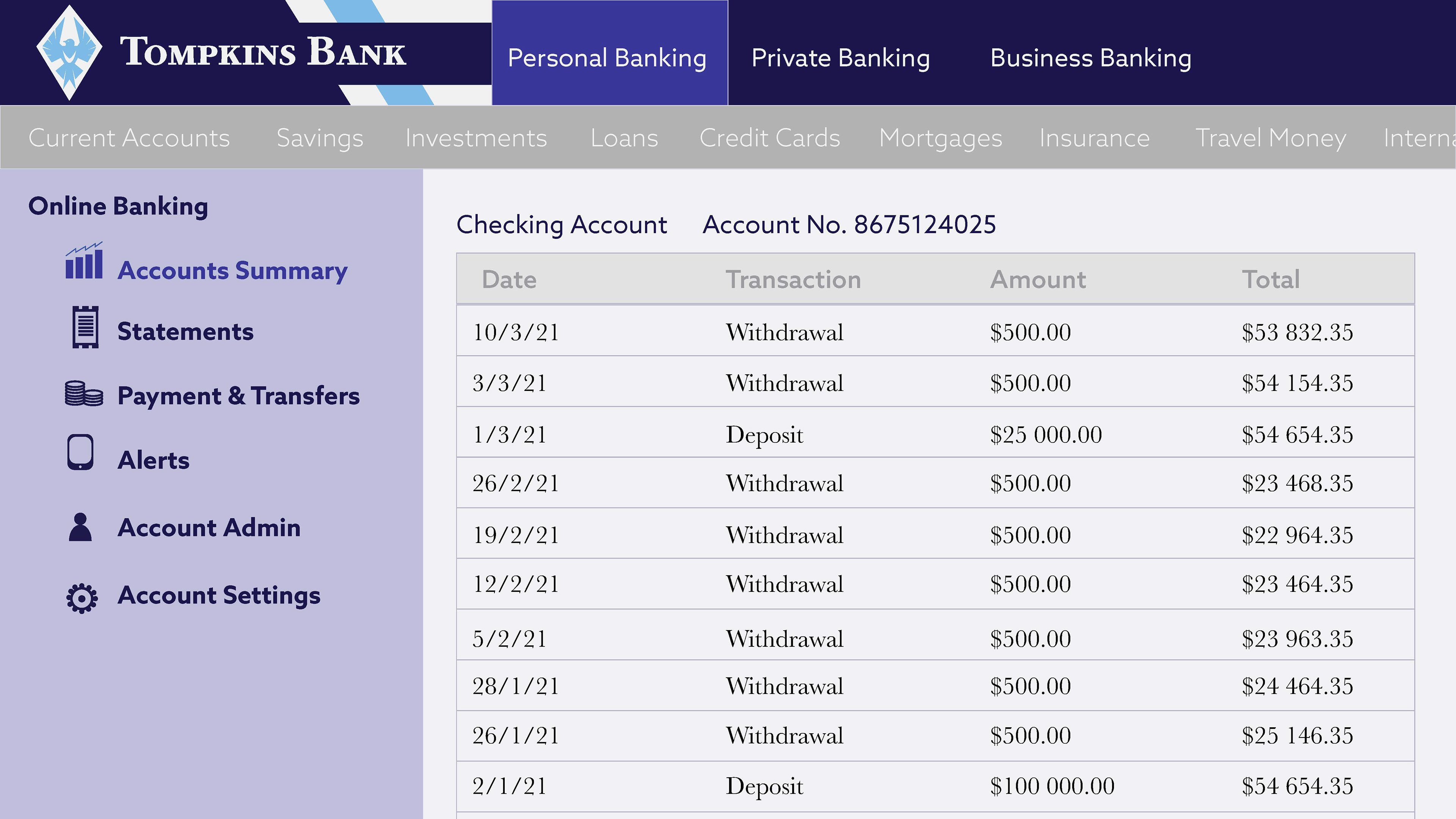Open the Statements sidebar link
The image size is (1456, 819).
[185, 331]
